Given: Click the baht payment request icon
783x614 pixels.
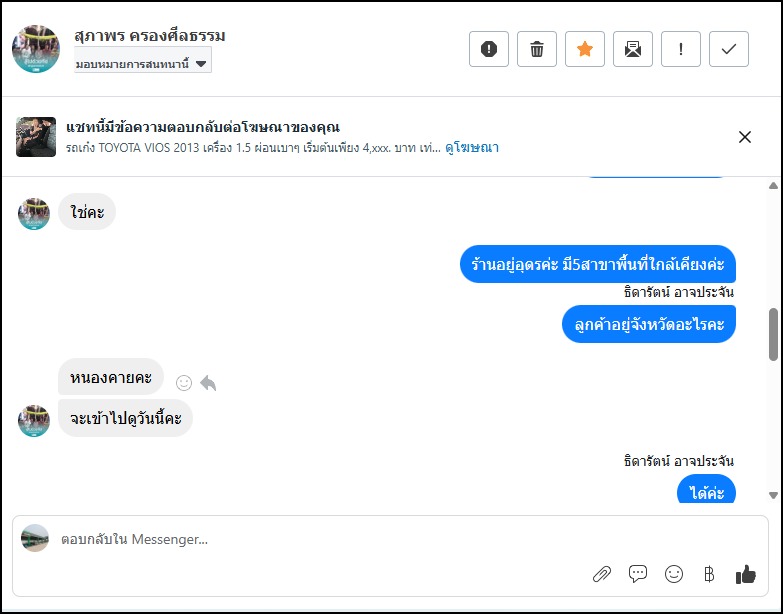Looking at the screenshot, I should click(709, 574).
